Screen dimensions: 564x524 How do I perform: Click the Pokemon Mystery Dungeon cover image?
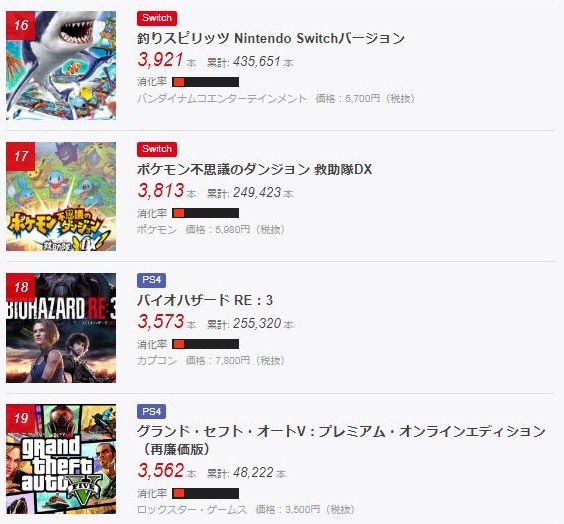tap(61, 196)
